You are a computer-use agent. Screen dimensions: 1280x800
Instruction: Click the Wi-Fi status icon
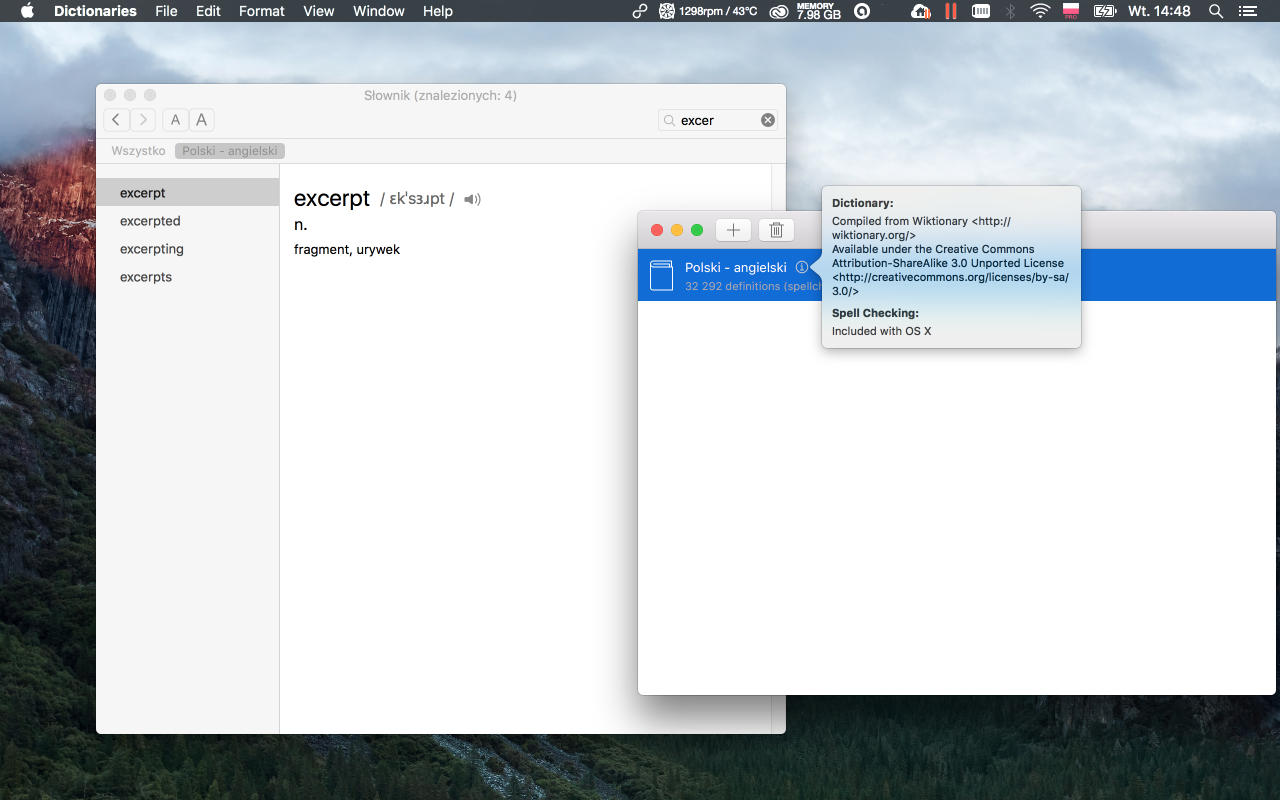[x=1040, y=11]
